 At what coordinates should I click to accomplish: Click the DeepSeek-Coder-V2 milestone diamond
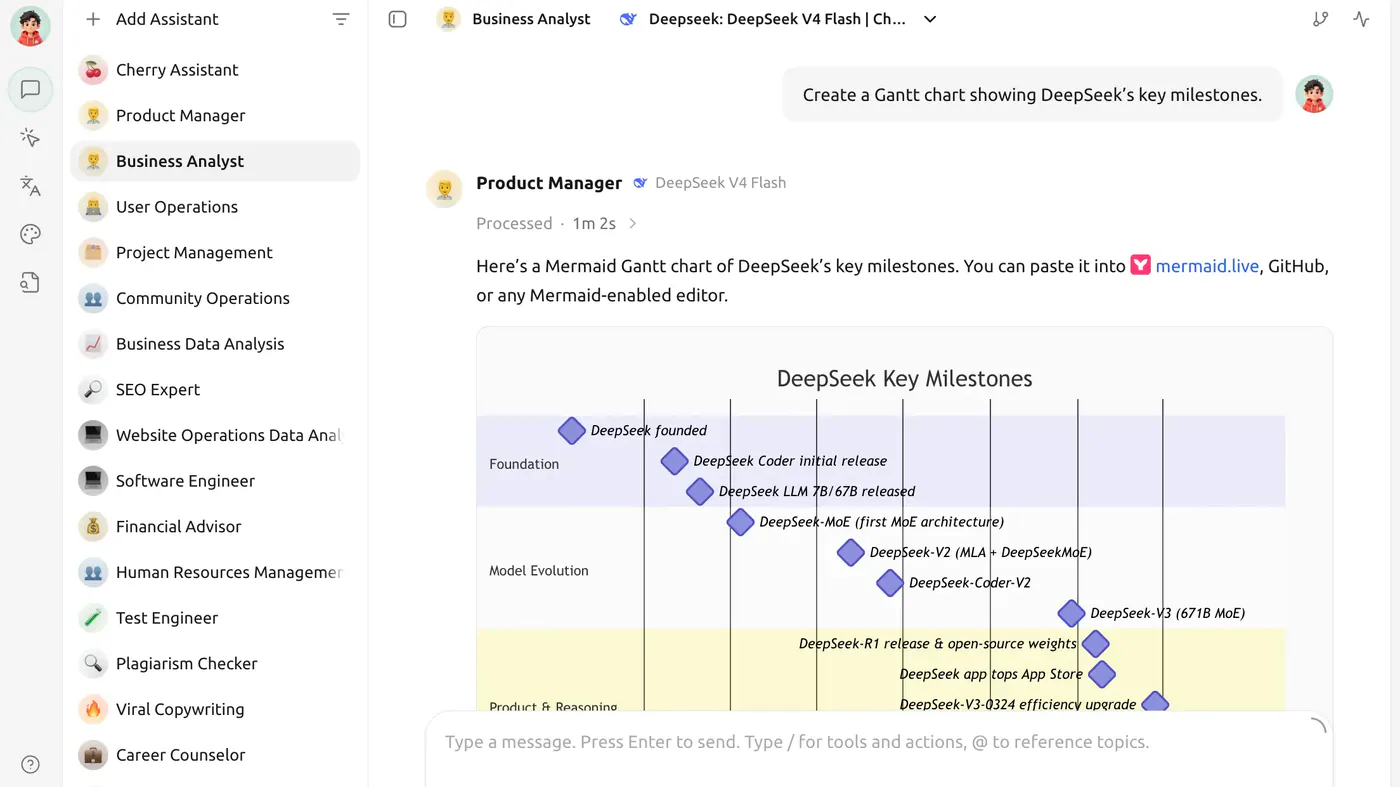tap(890, 583)
